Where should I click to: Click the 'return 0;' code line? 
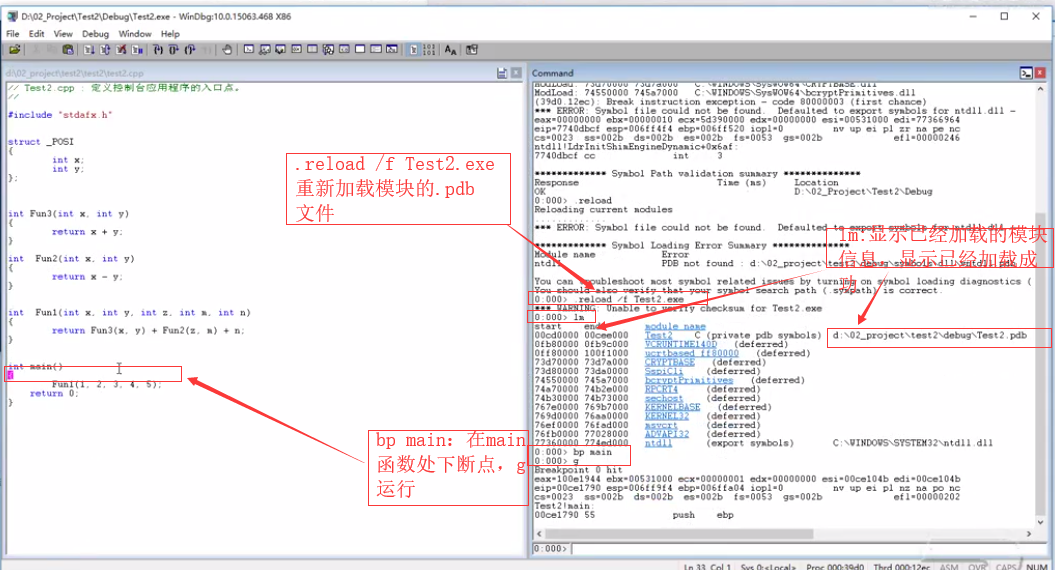click(x=54, y=394)
